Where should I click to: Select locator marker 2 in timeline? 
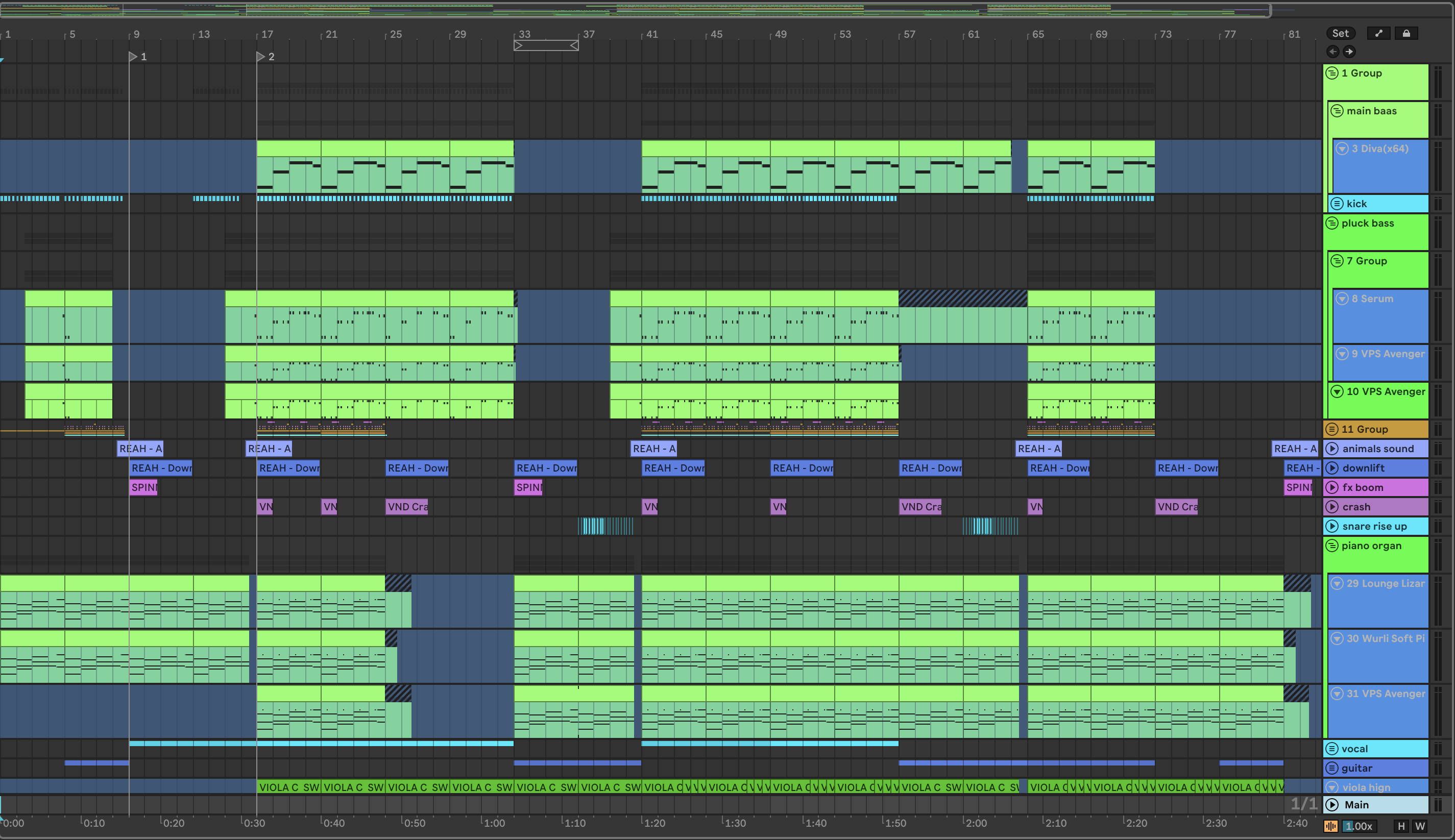(x=261, y=57)
